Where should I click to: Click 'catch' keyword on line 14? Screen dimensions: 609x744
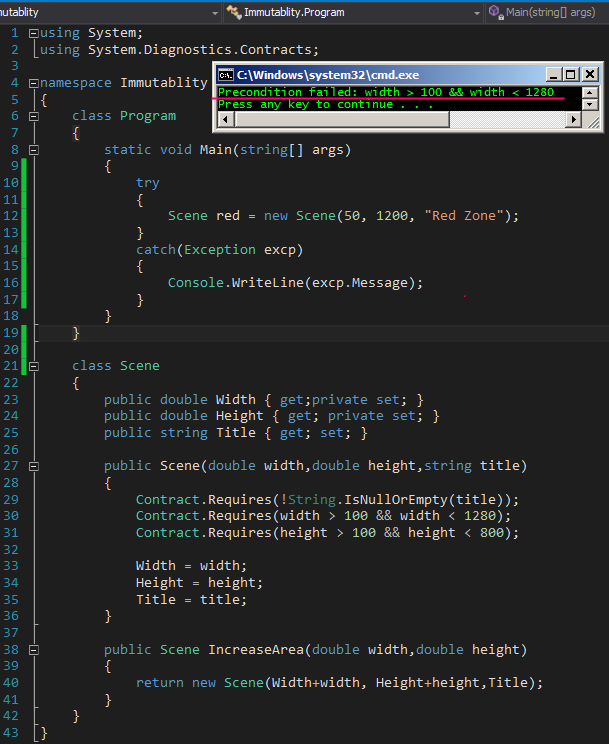pos(156,250)
